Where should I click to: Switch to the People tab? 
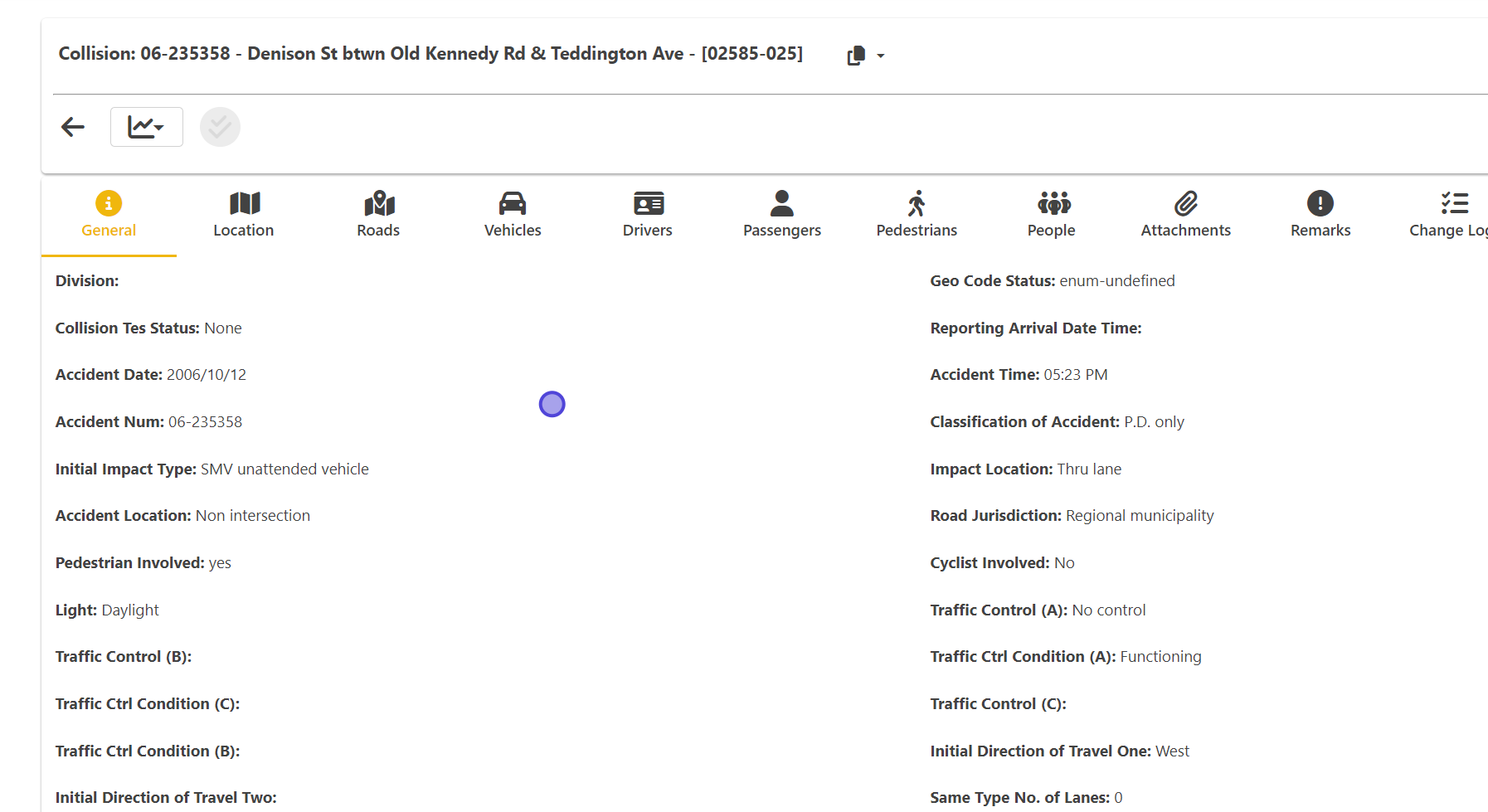tap(1051, 215)
